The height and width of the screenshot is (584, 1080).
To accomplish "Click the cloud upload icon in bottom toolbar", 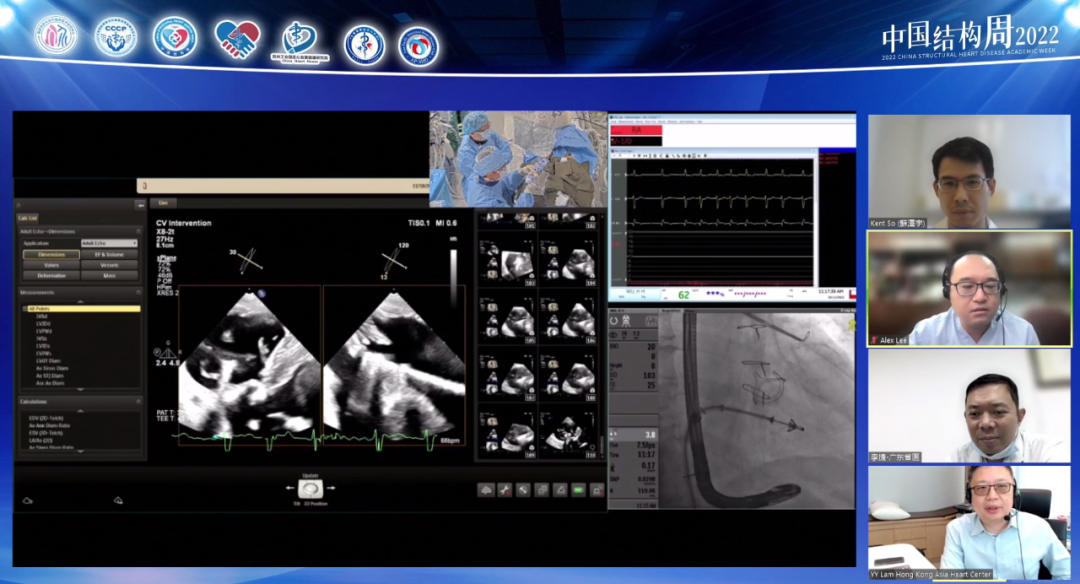I will coord(486,490).
